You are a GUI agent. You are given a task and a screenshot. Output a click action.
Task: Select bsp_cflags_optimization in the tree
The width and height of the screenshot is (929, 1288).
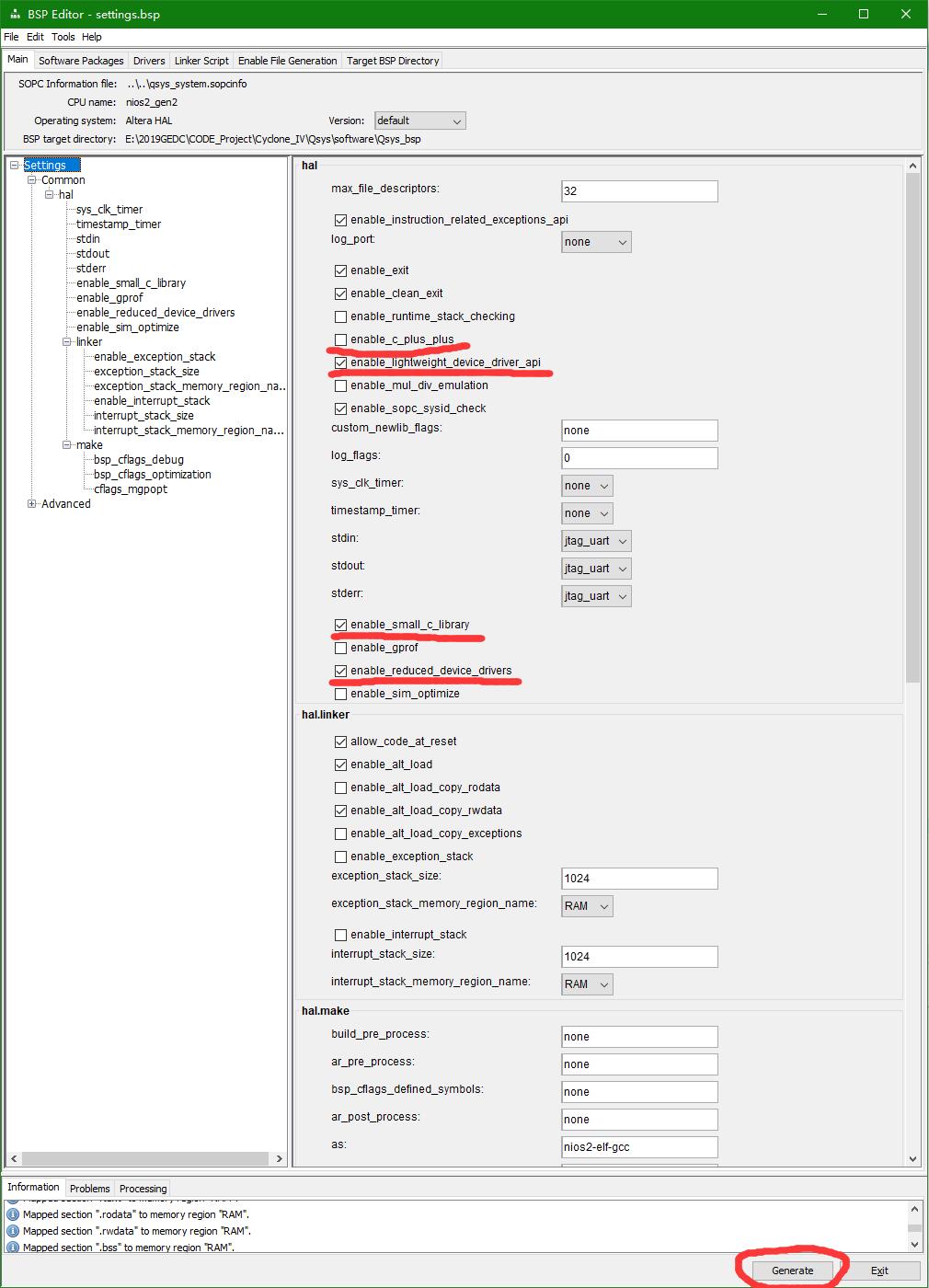pos(153,475)
